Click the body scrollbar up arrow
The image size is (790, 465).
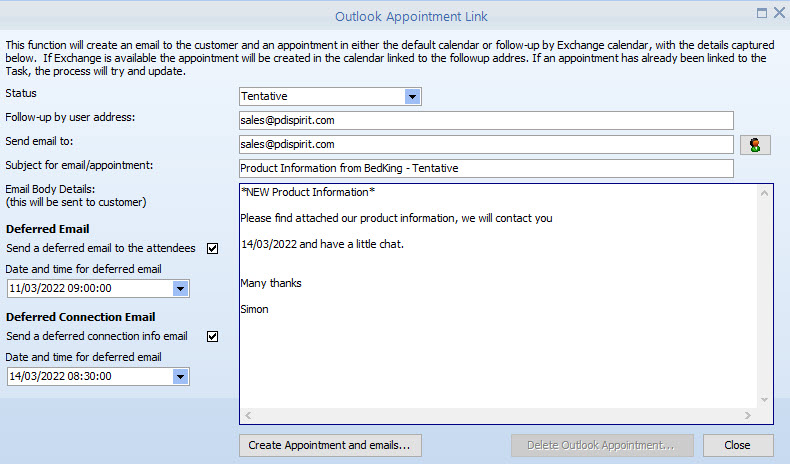point(764,193)
